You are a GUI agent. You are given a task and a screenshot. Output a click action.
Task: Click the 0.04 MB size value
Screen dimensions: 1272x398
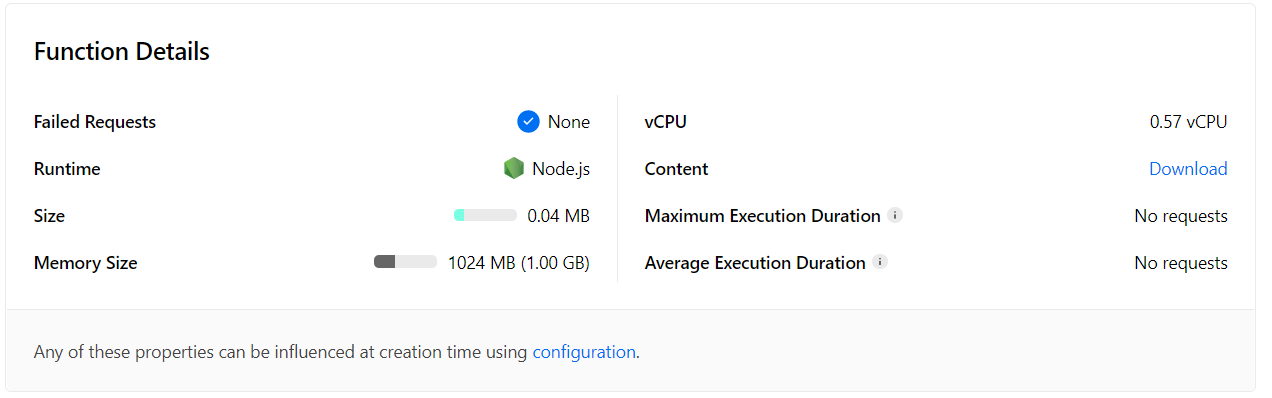tap(559, 216)
